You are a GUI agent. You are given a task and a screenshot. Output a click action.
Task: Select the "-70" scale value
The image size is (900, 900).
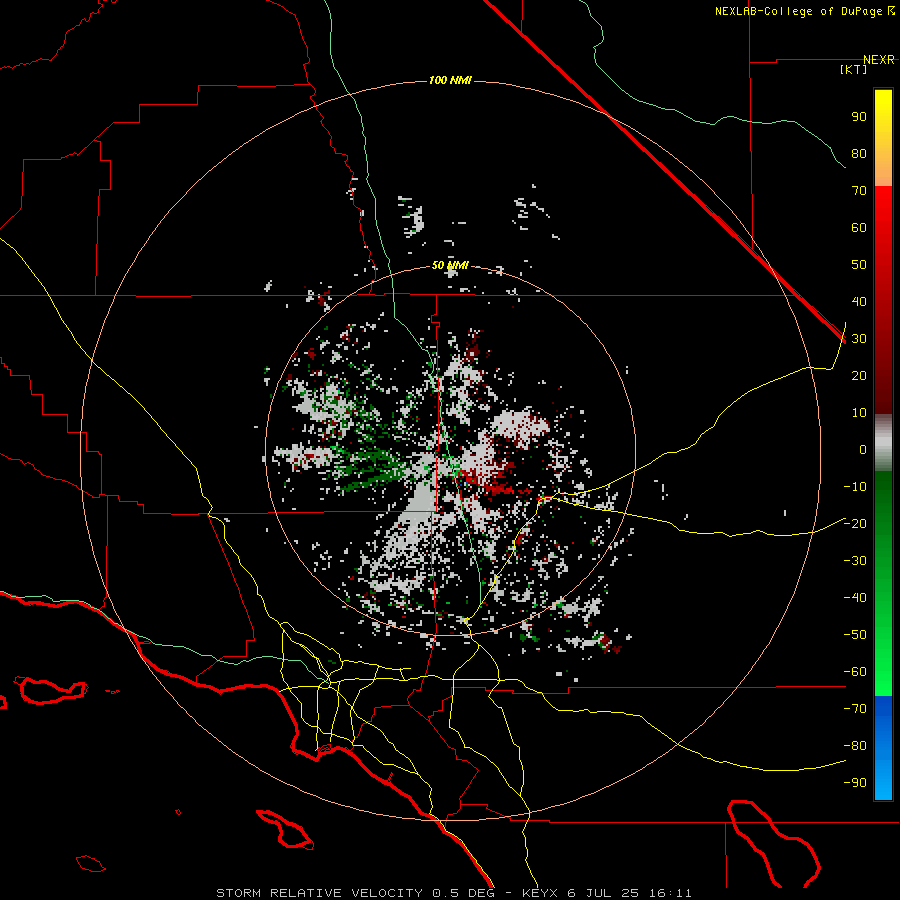pyautogui.click(x=855, y=708)
